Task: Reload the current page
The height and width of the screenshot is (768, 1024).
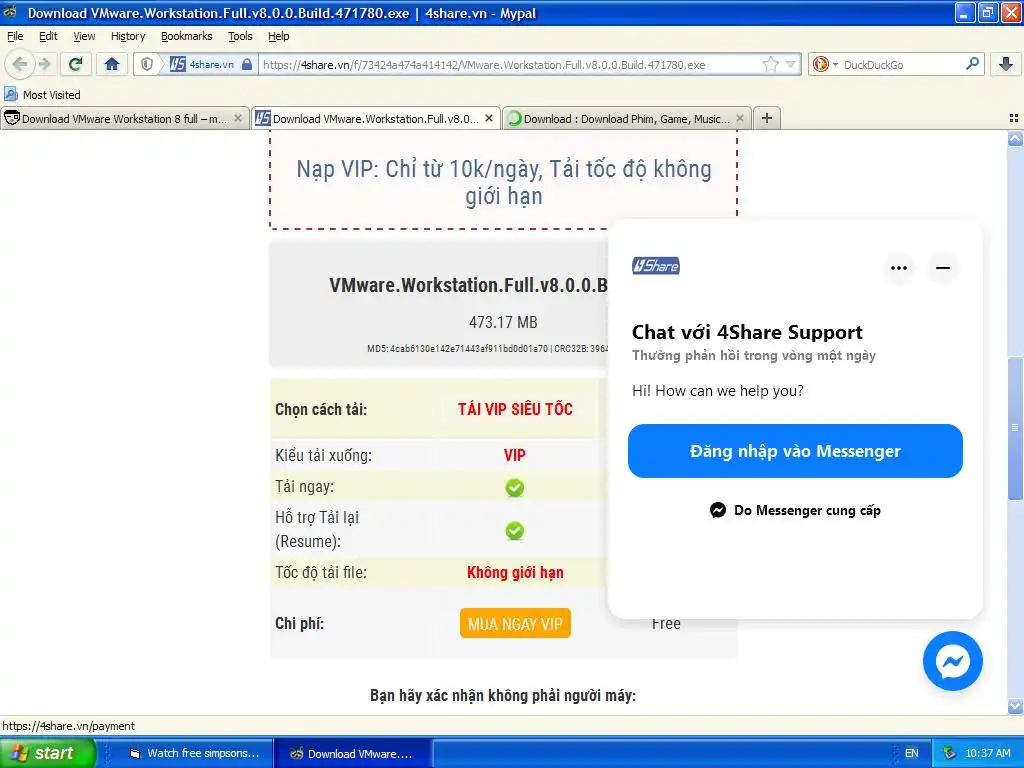Action: [x=75, y=64]
